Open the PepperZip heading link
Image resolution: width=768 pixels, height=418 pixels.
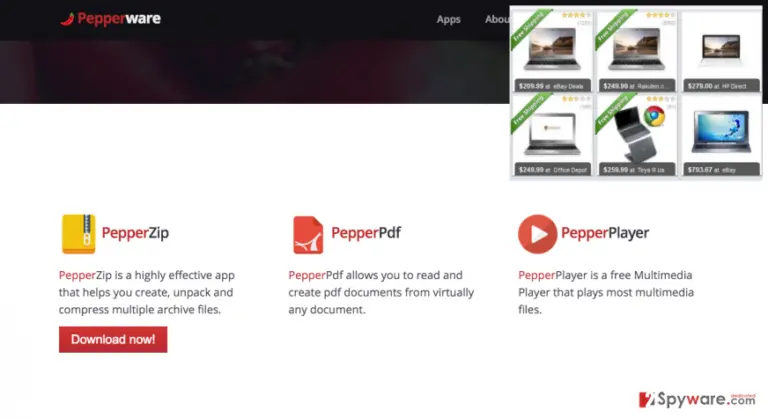pos(135,233)
